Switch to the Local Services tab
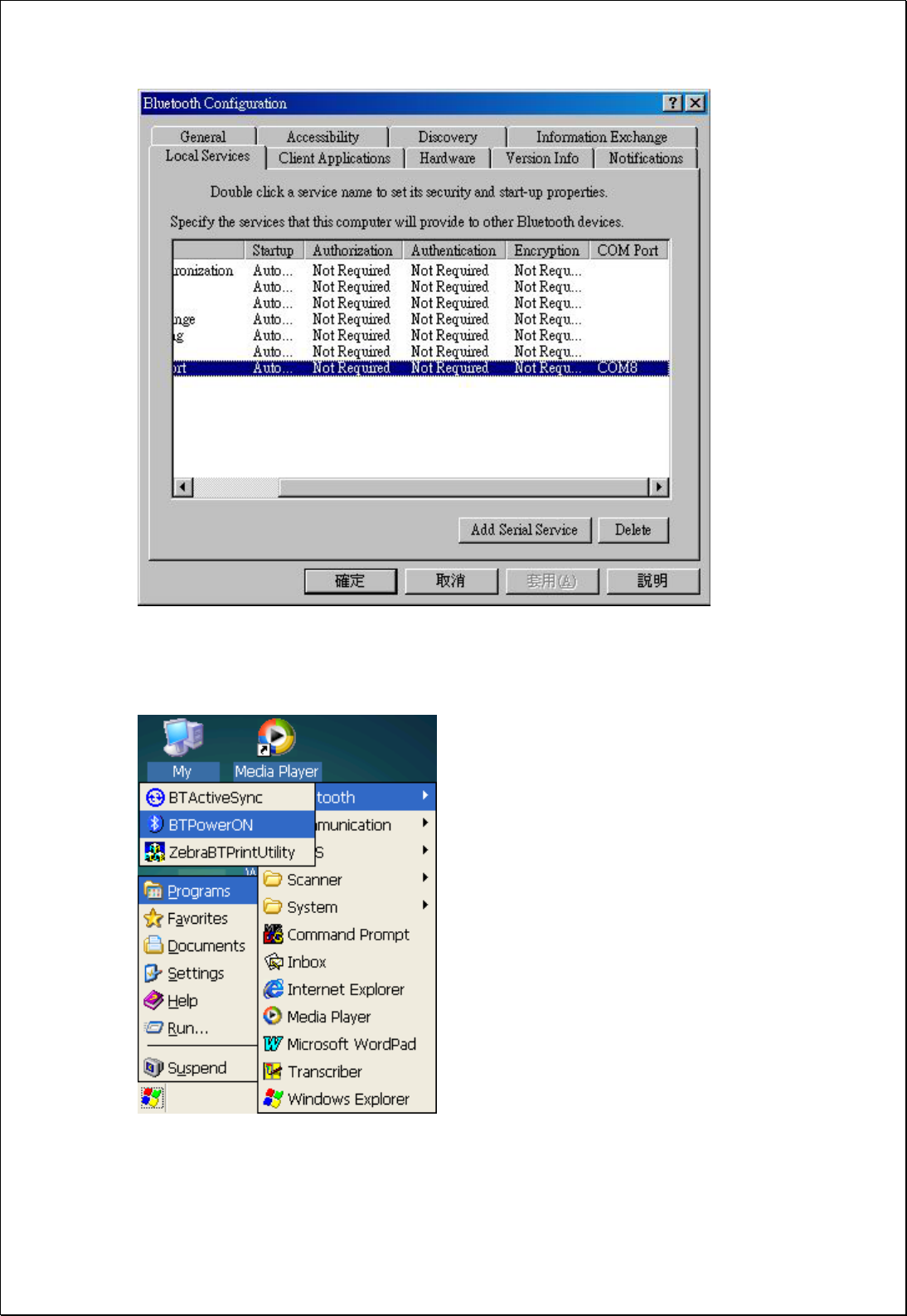The height and width of the screenshot is (1316, 907). [x=207, y=156]
